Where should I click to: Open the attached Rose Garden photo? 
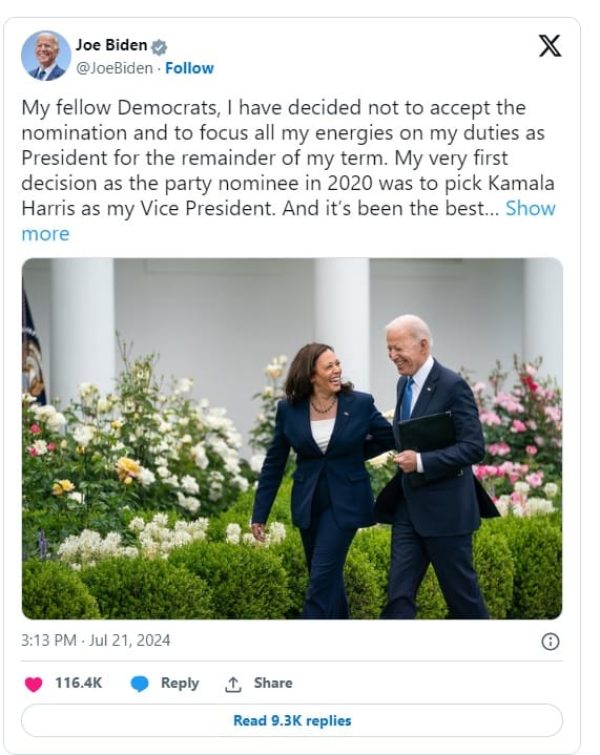pyautogui.click(x=291, y=438)
